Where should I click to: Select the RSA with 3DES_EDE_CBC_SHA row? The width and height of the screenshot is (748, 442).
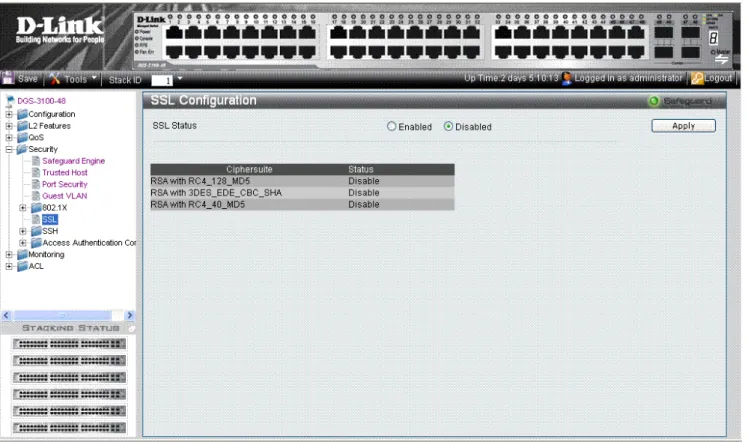(x=302, y=193)
